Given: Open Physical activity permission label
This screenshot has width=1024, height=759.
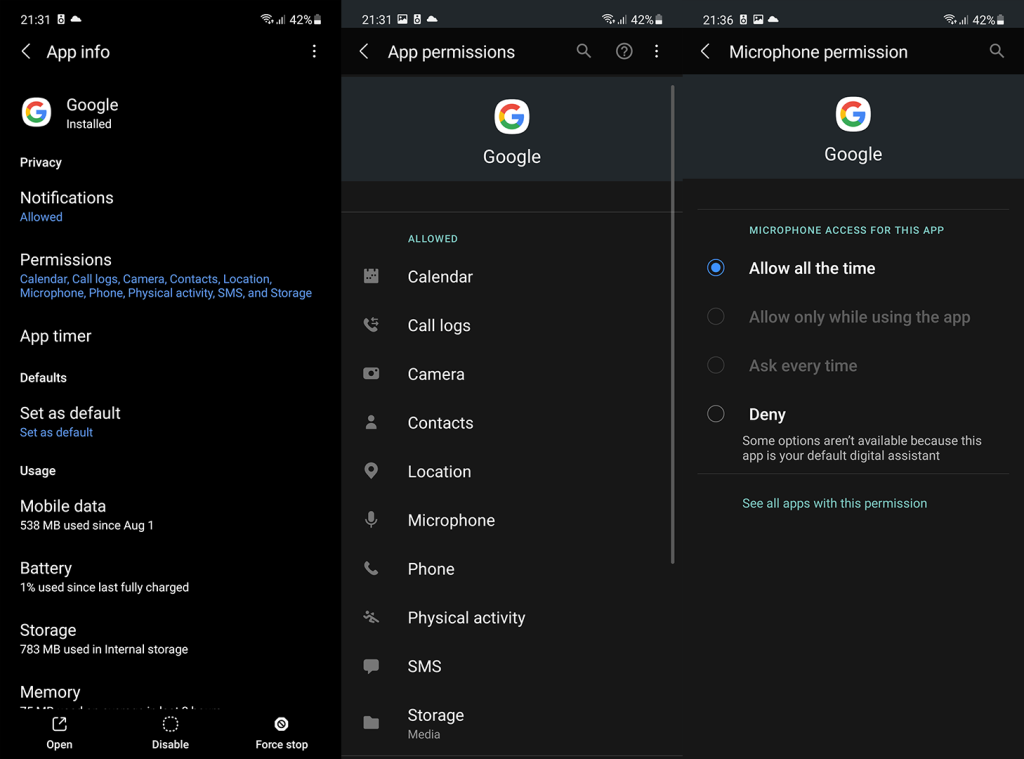Looking at the screenshot, I should (466, 617).
